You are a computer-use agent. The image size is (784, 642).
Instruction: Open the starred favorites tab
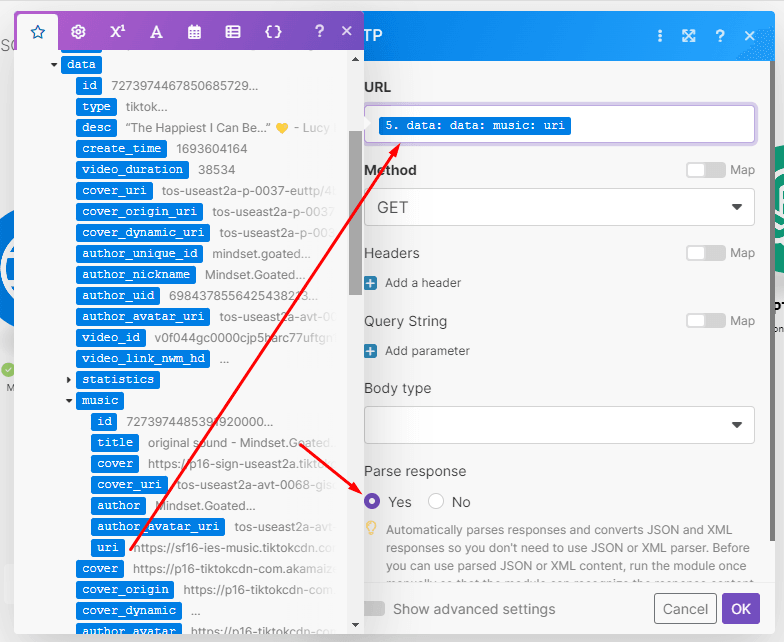click(38, 32)
